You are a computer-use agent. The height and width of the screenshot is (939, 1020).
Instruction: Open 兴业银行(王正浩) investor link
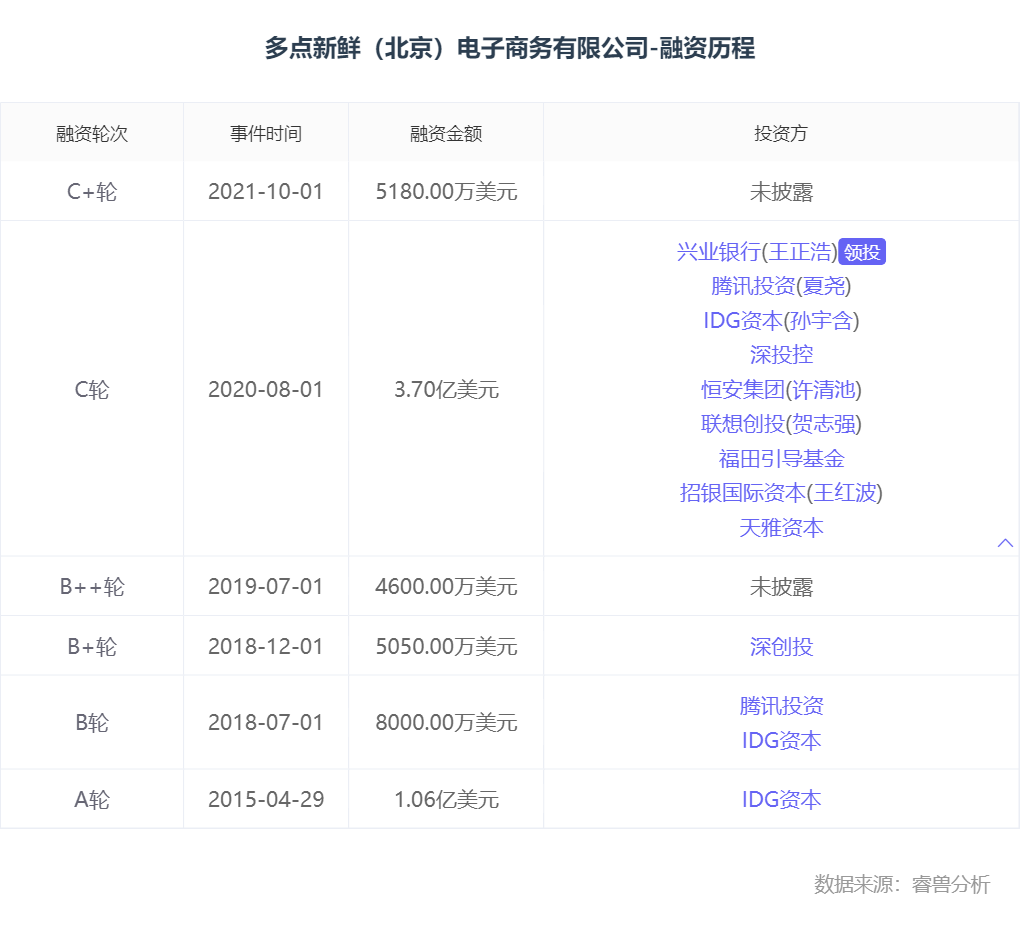tap(757, 252)
